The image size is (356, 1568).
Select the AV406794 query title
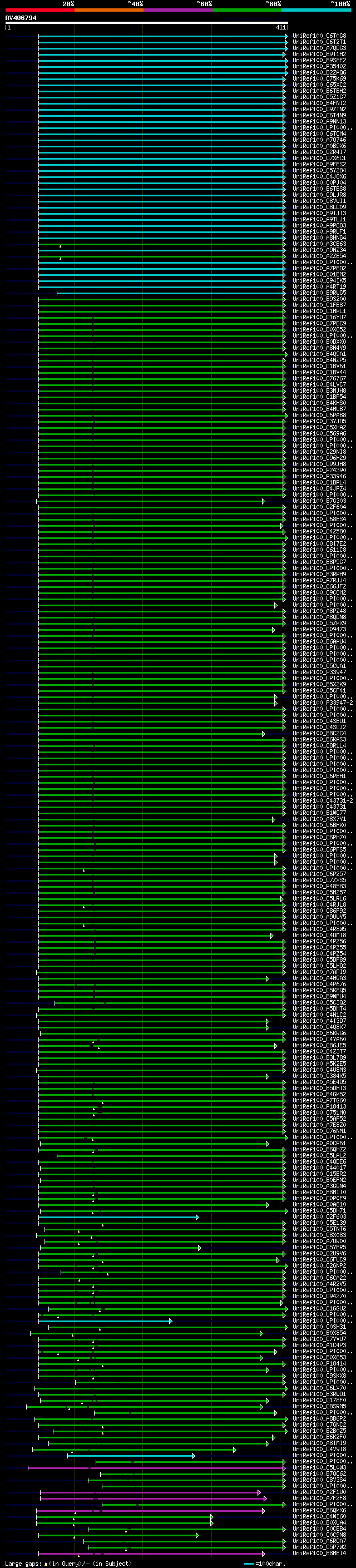click(21, 18)
